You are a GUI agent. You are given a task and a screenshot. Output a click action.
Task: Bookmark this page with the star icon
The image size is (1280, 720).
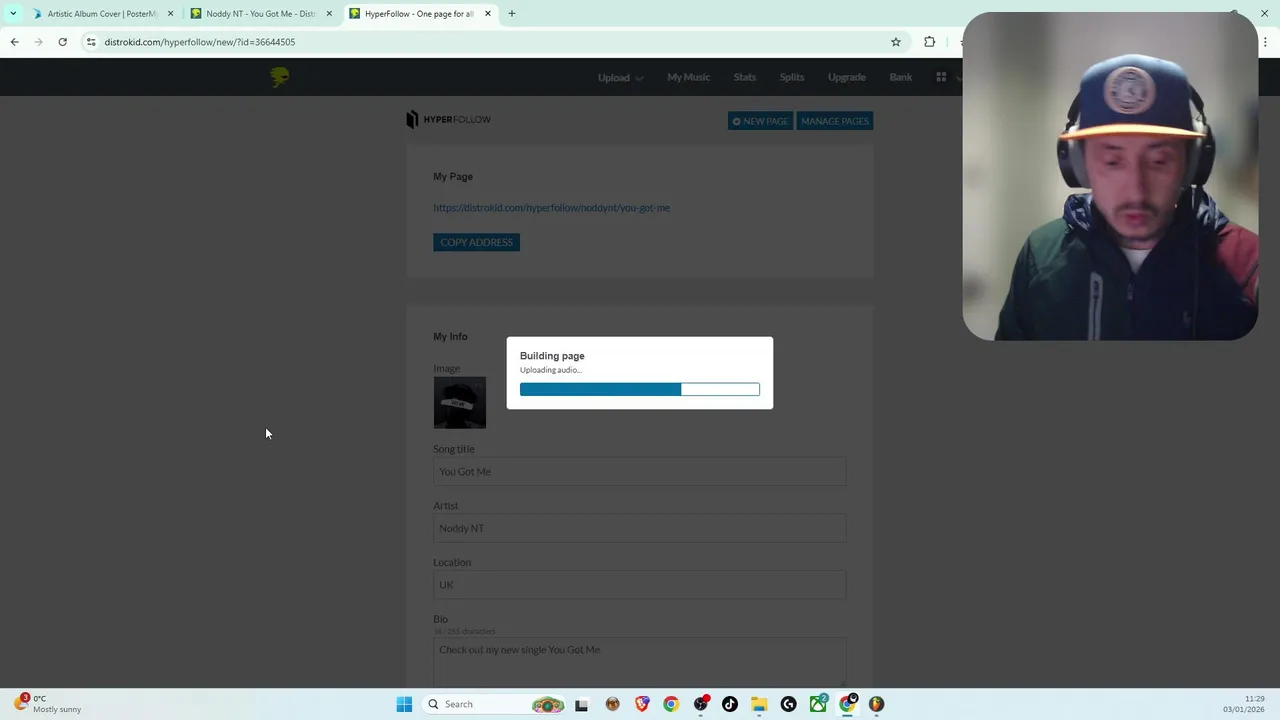point(896,42)
